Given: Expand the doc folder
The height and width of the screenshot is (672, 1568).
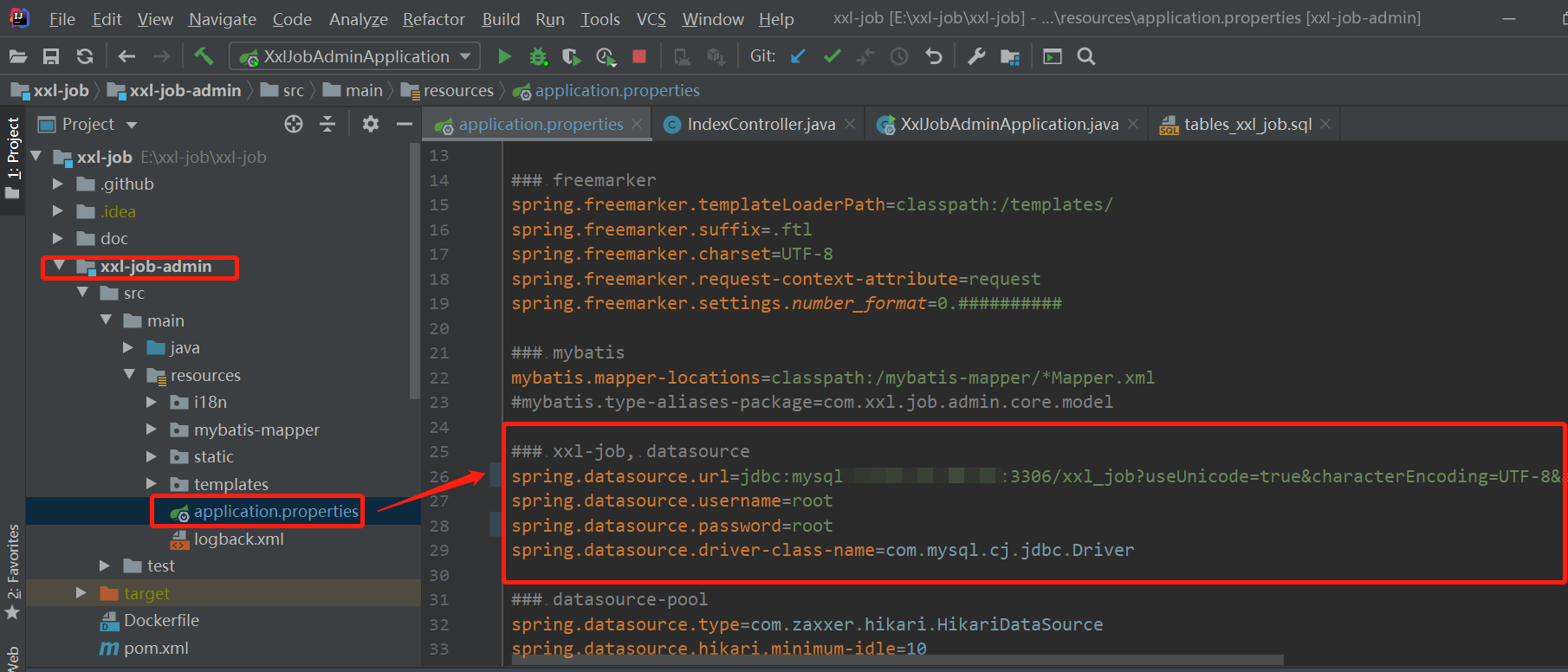Looking at the screenshot, I should click(57, 238).
